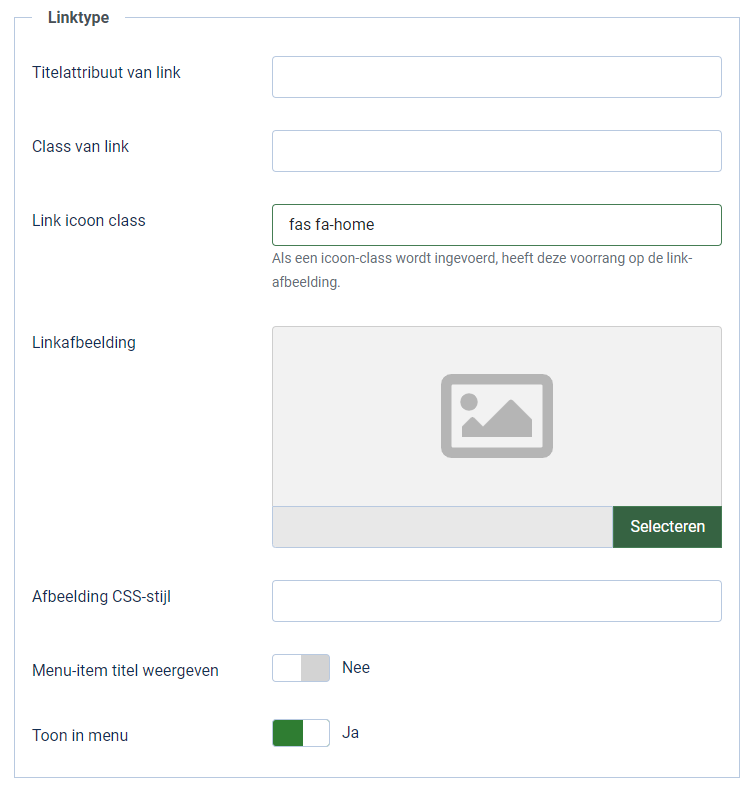Click the Link icoon class label
The width and height of the screenshot is (755, 790).
click(x=89, y=220)
